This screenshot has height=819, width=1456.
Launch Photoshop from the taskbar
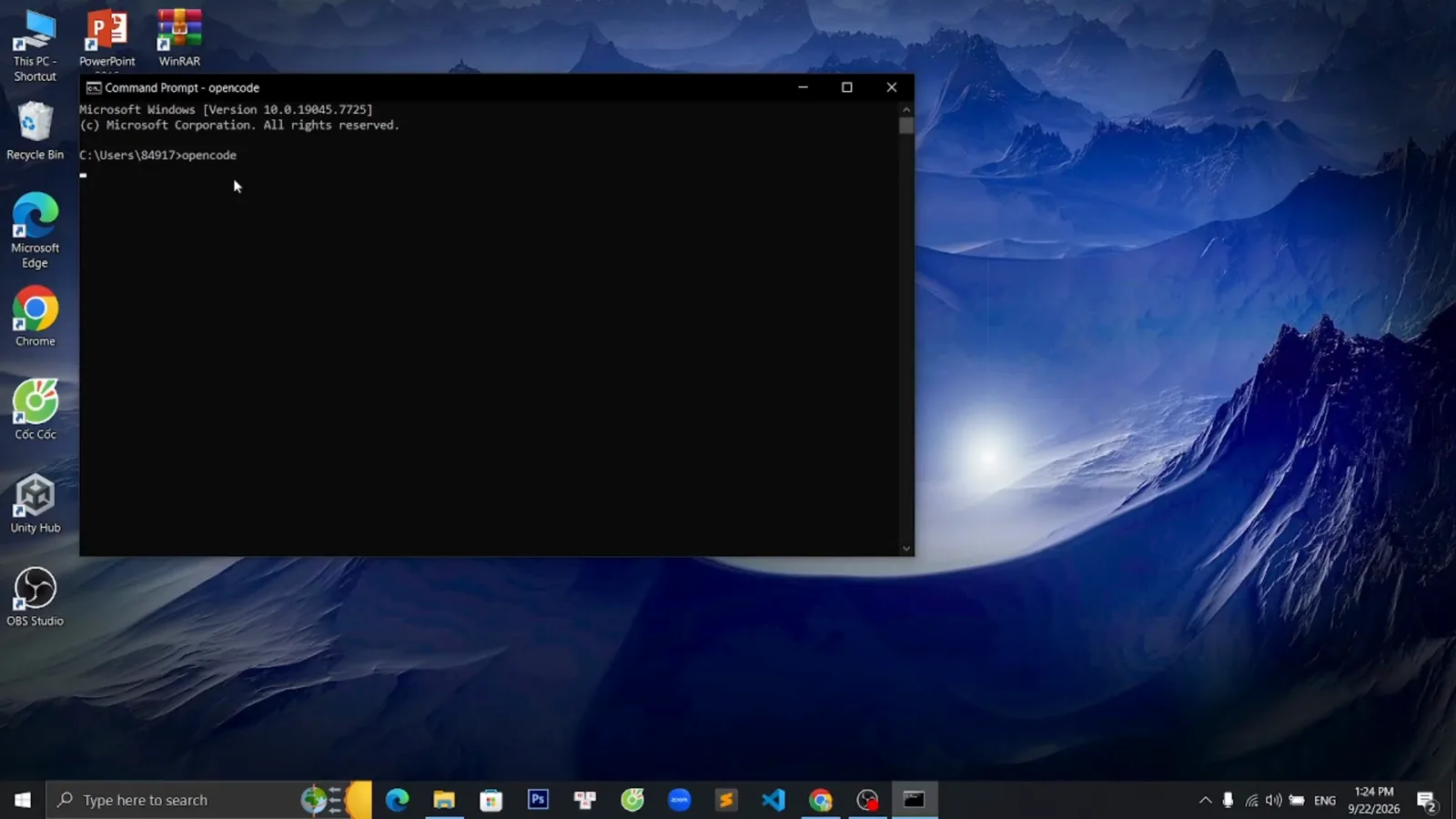(538, 800)
